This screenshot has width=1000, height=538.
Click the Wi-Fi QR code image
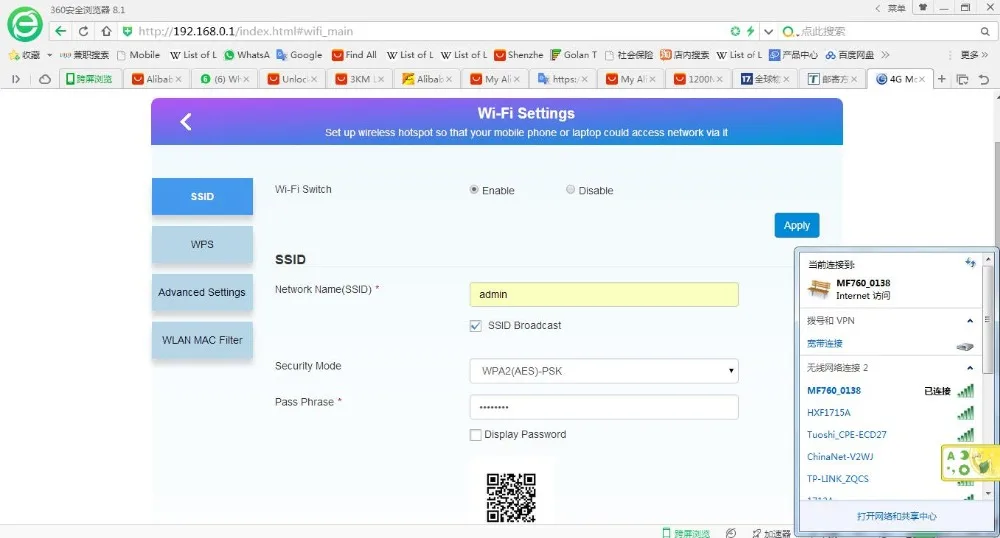coord(511,498)
